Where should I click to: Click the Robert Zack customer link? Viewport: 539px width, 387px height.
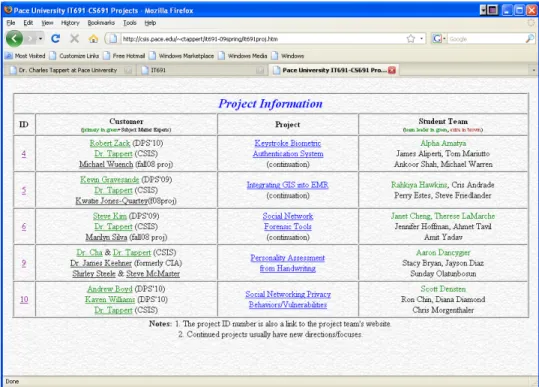(110, 143)
